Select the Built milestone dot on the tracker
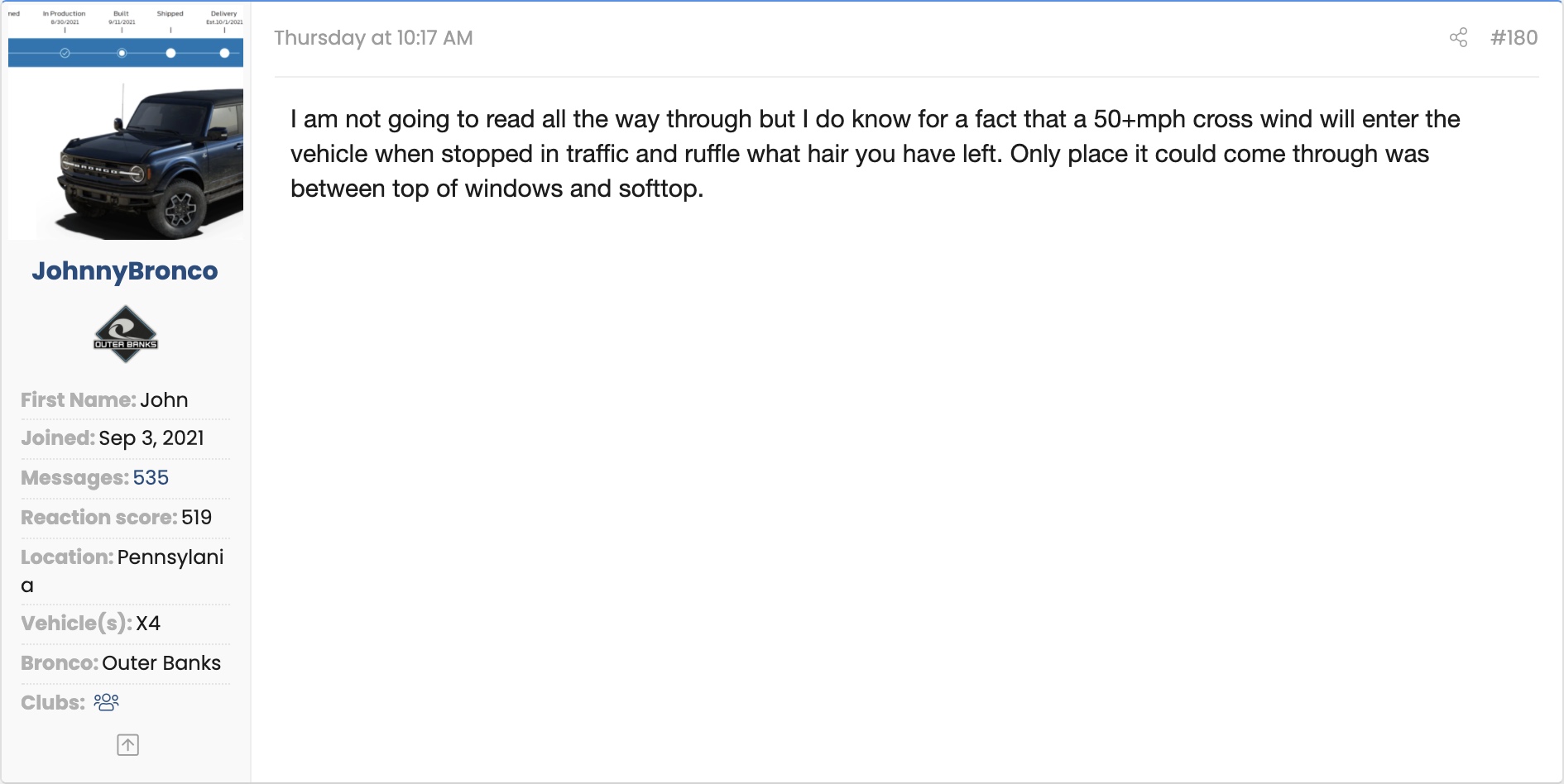The width and height of the screenshot is (1564, 784). [122, 53]
